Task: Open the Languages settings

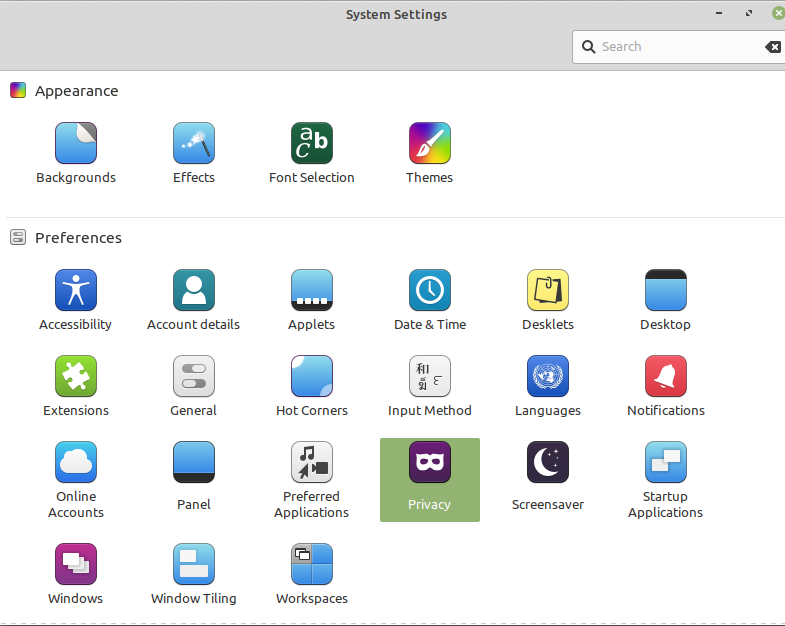Action: click(548, 377)
